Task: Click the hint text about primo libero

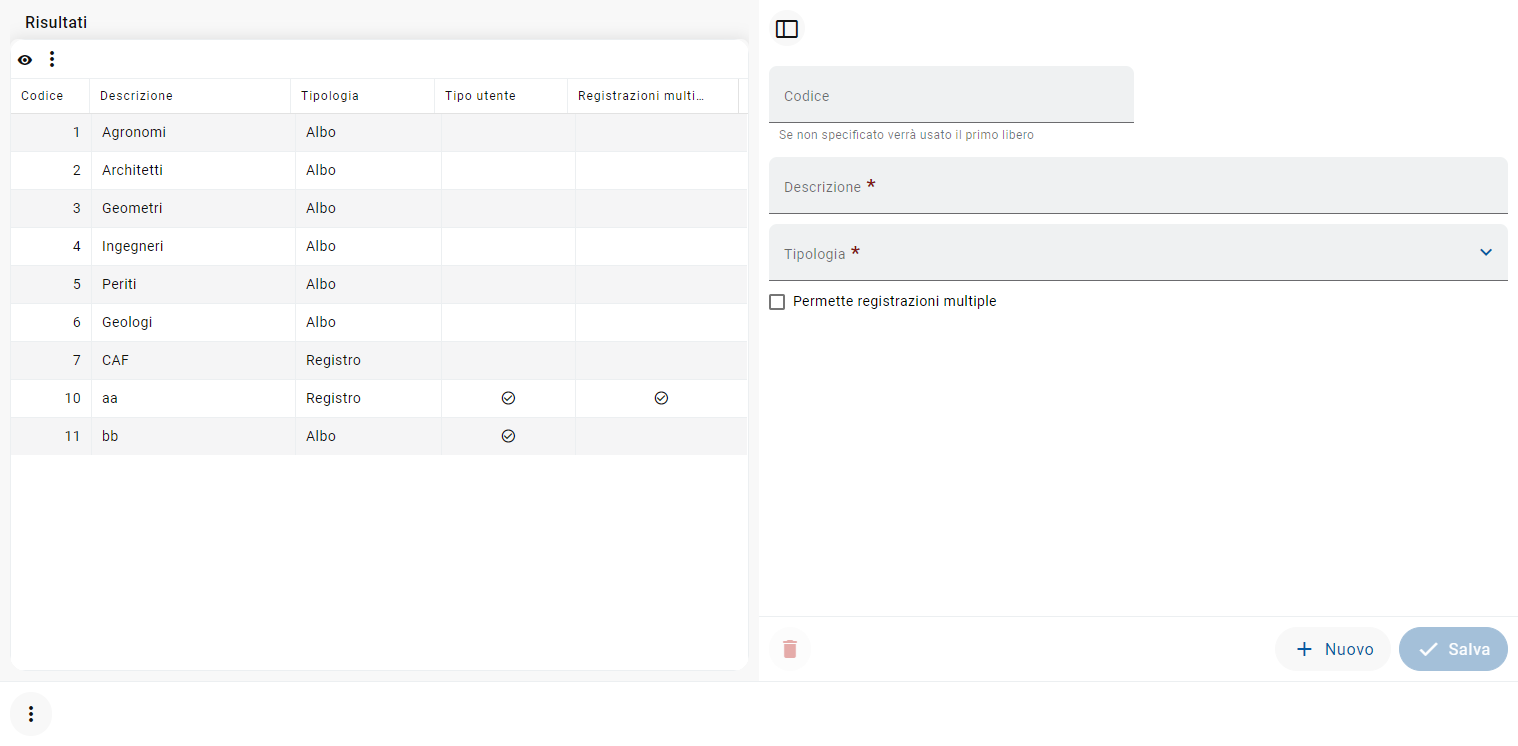Action: pyautogui.click(x=906, y=135)
